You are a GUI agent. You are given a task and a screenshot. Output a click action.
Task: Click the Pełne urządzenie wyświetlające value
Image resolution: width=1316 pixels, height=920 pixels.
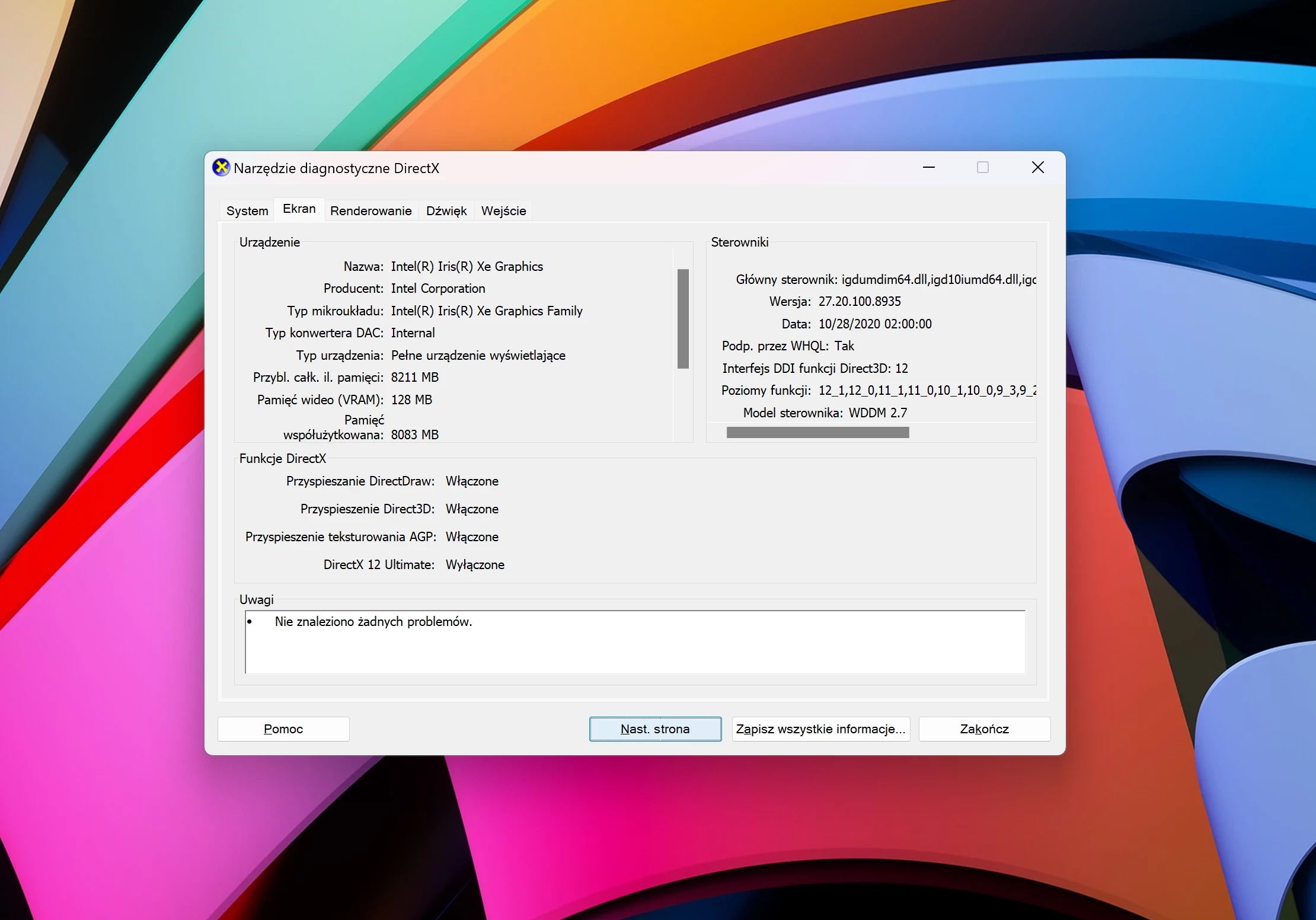click(x=478, y=356)
